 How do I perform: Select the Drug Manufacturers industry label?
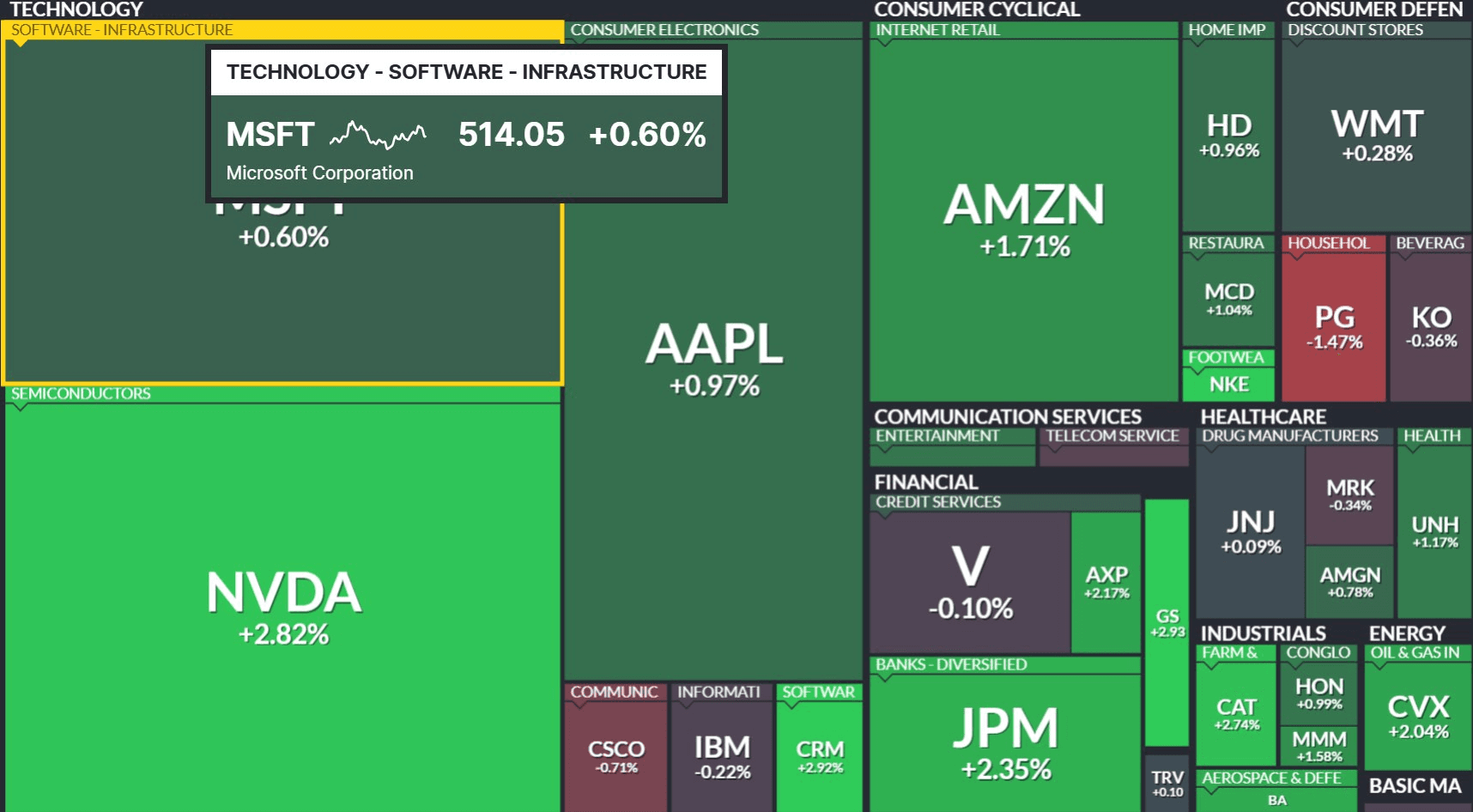(1289, 436)
